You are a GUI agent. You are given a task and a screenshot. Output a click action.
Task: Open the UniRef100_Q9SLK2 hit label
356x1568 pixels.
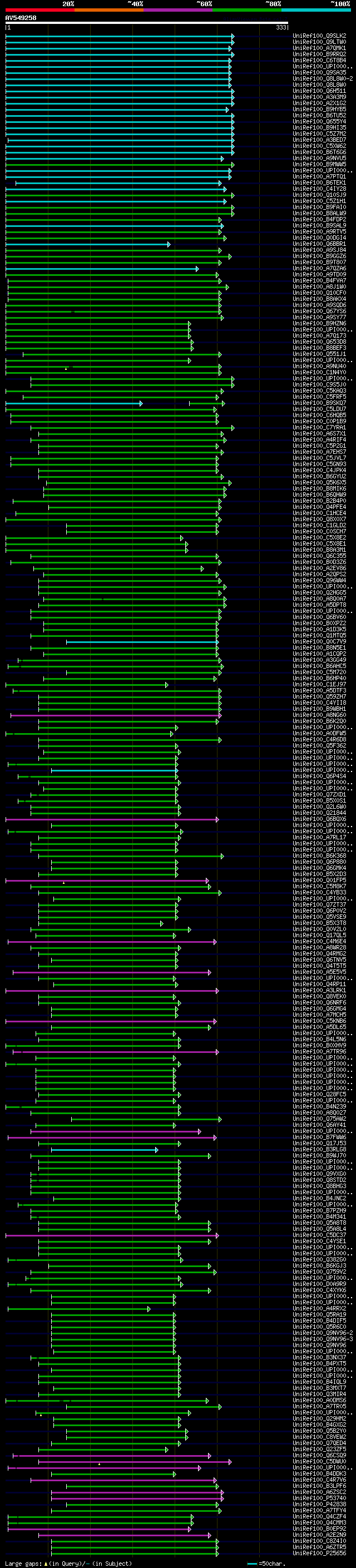pos(319,36)
